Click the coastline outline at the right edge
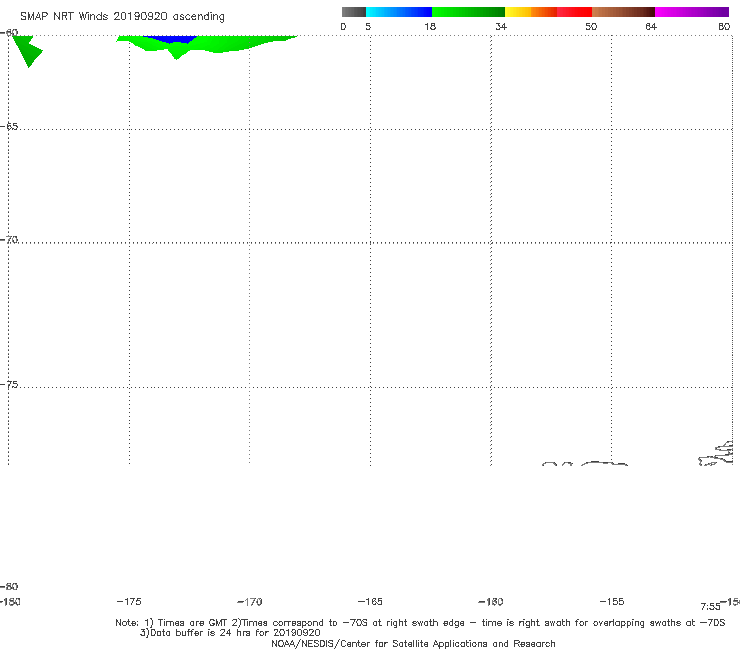This screenshot has width=740, height=650. pos(716,454)
